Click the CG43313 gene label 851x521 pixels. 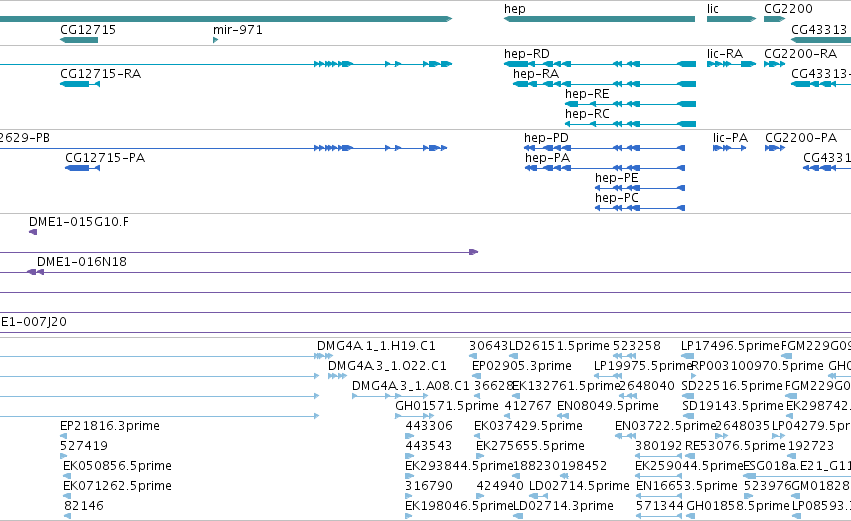pos(818,29)
